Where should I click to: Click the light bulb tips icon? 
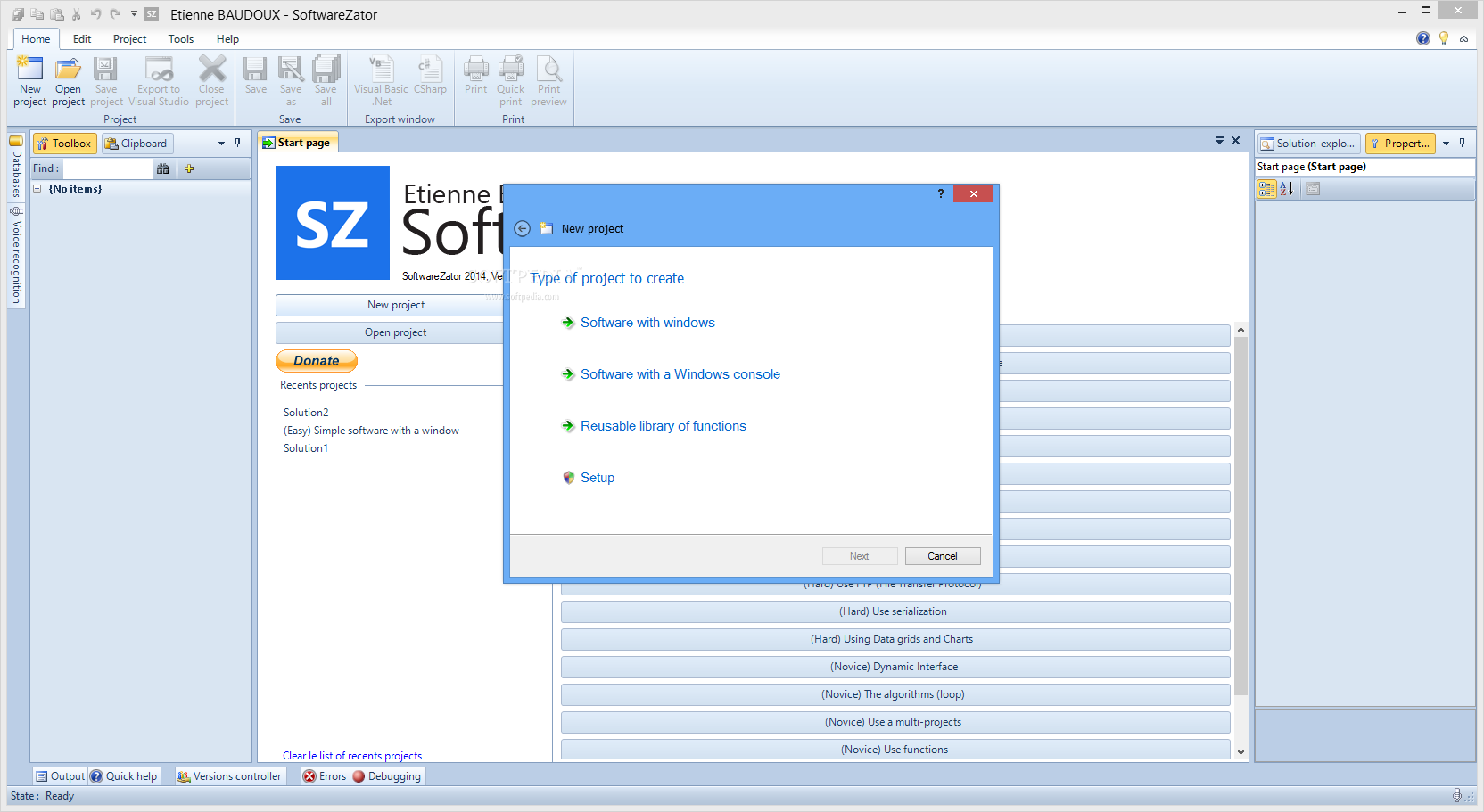click(x=1444, y=38)
